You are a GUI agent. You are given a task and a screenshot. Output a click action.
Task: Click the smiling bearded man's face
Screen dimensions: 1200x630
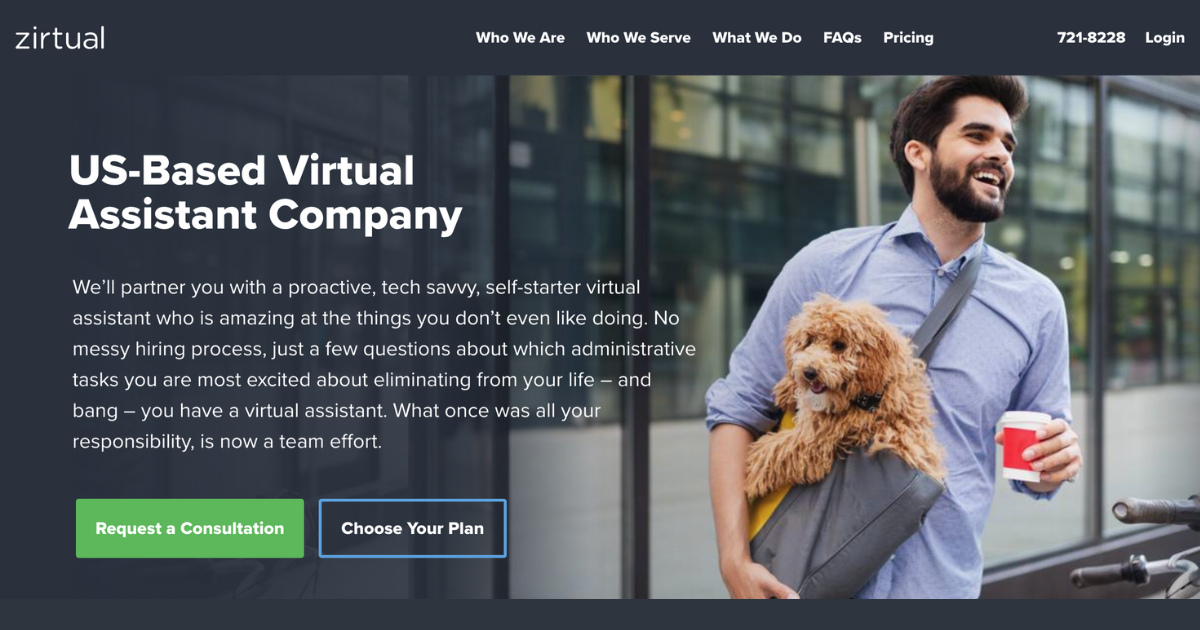pos(966,150)
